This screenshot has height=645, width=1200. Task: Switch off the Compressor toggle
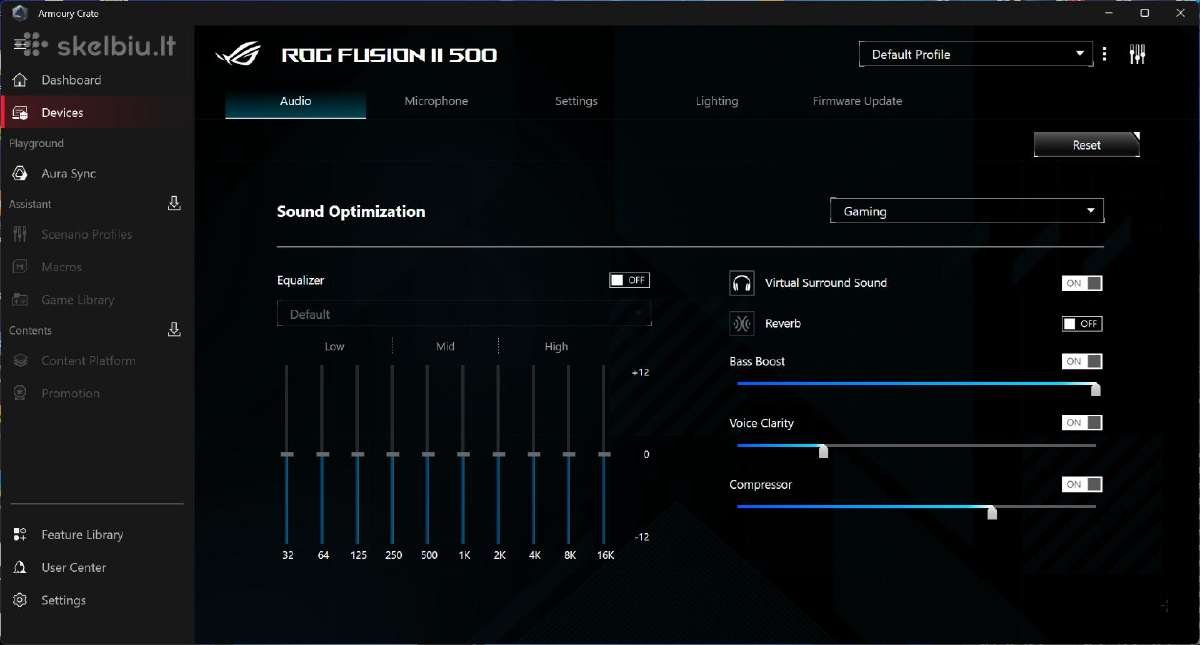click(1082, 485)
